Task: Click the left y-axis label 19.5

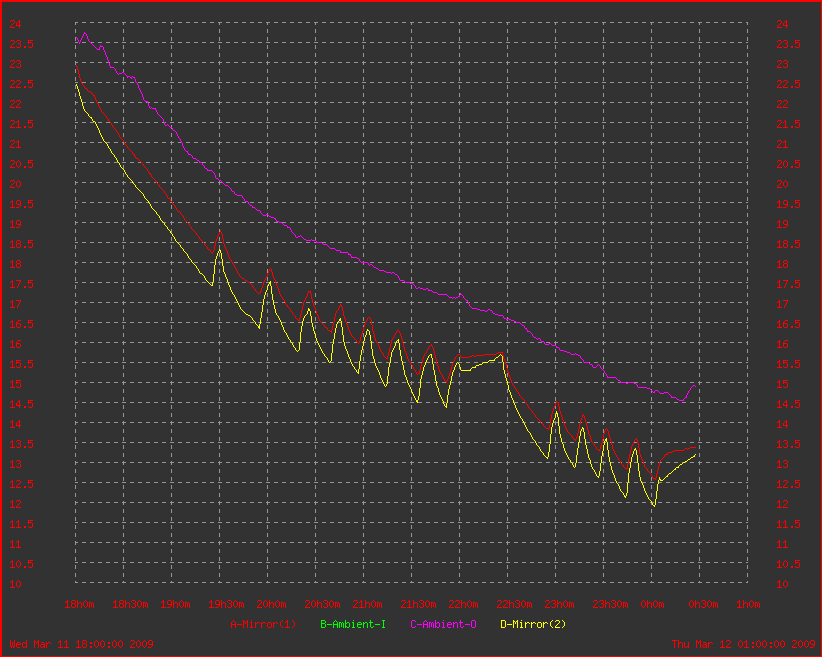Action: tap(21, 204)
